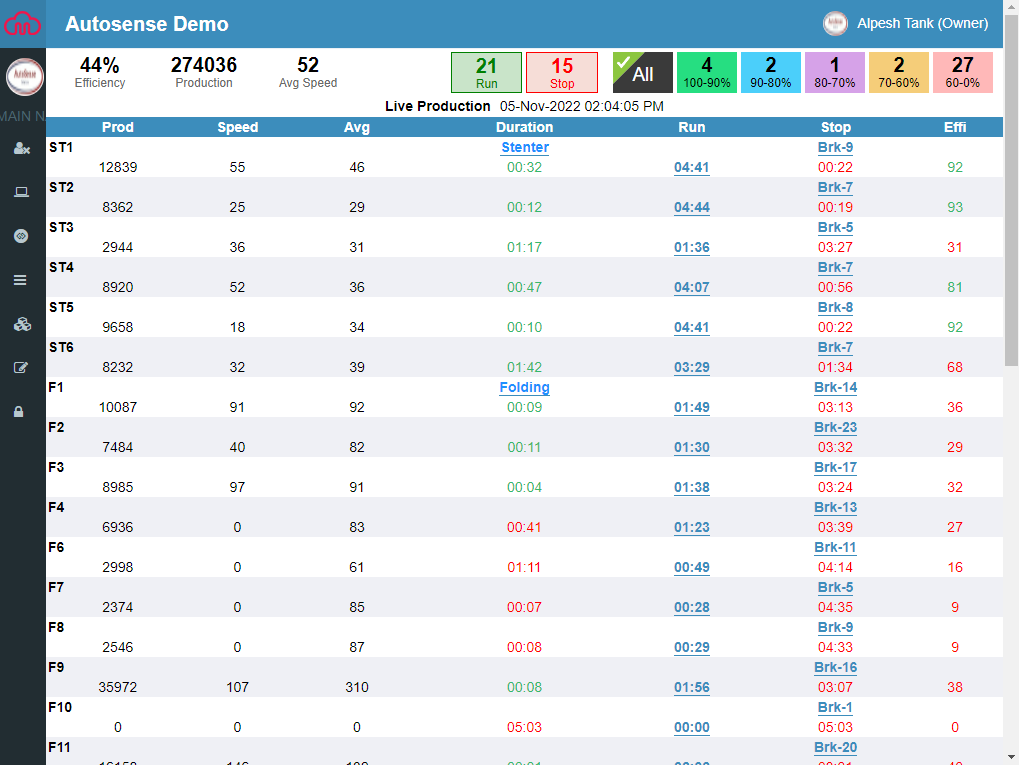Select the green 100-90% efficiency swatch
The height and width of the screenshot is (765, 1019).
point(706,73)
